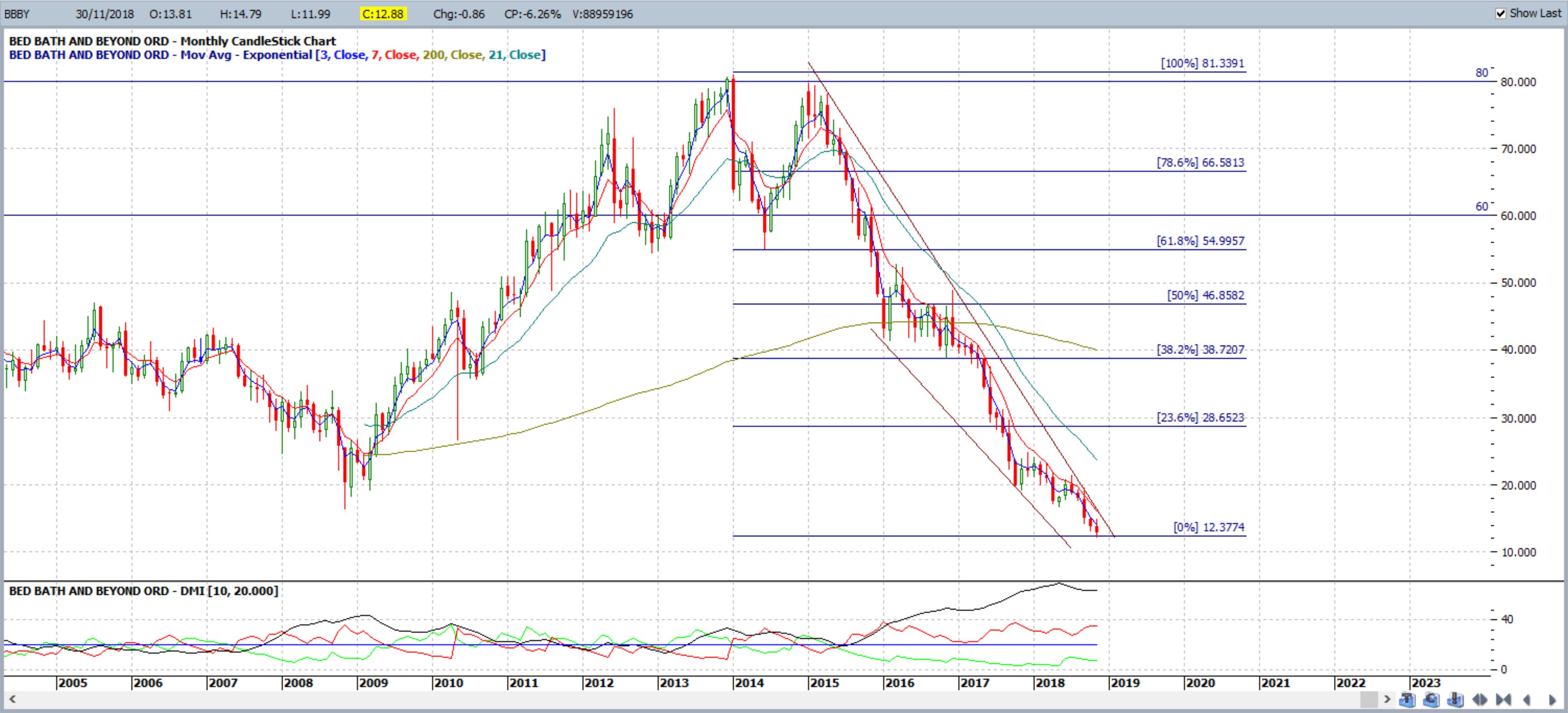Image resolution: width=1568 pixels, height=713 pixels.
Task: Click the [38.2%] 38.7207 Fibonacci label
Action: pos(1200,349)
